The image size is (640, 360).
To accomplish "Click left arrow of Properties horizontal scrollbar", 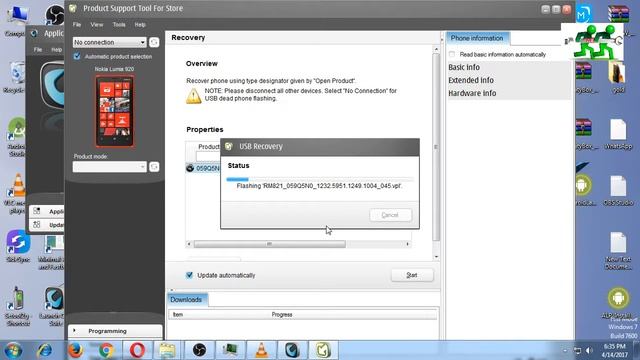I will click(189, 244).
